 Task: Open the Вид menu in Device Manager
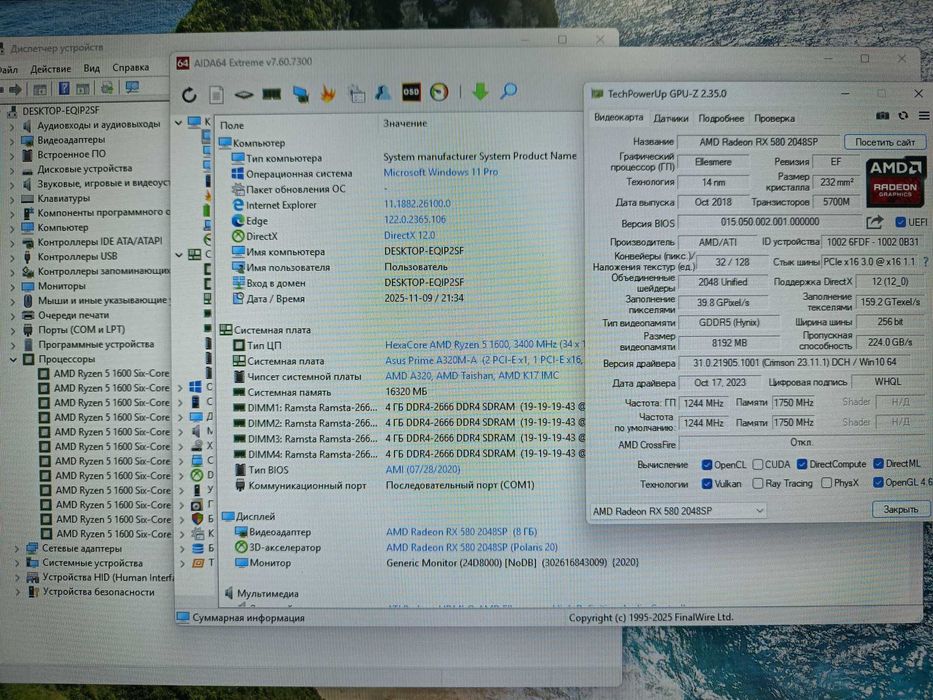pos(92,68)
